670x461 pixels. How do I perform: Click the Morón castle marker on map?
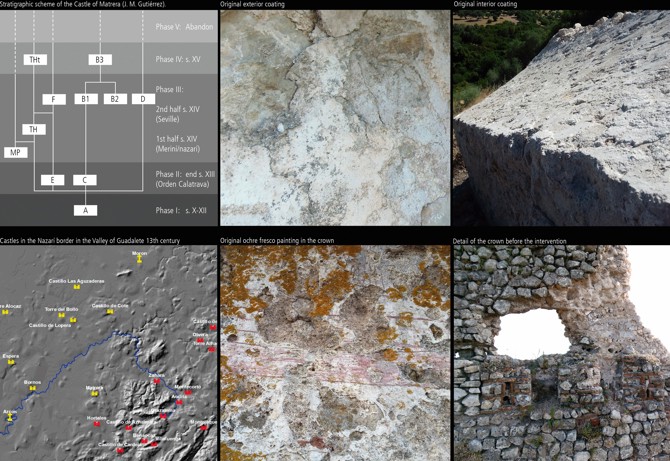click(x=139, y=260)
